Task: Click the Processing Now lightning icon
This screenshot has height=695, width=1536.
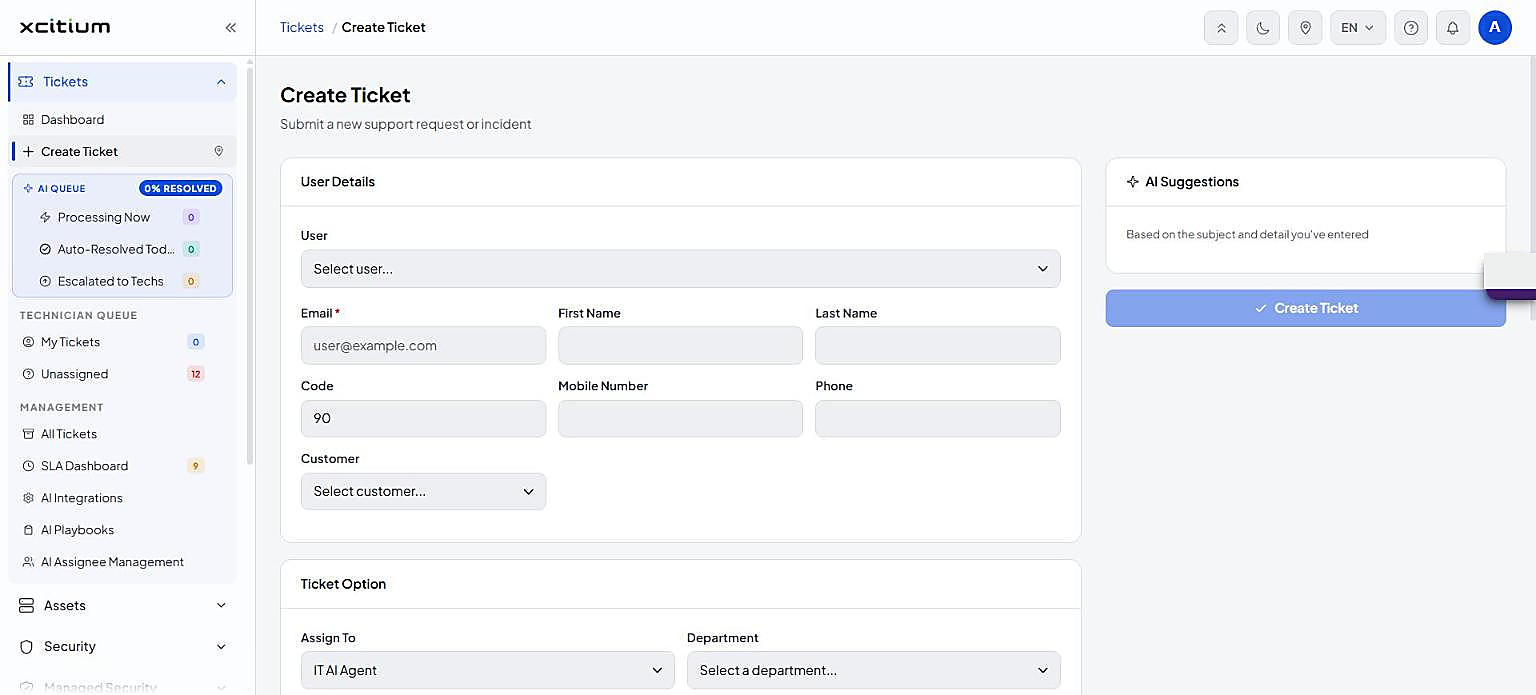Action: [x=45, y=217]
